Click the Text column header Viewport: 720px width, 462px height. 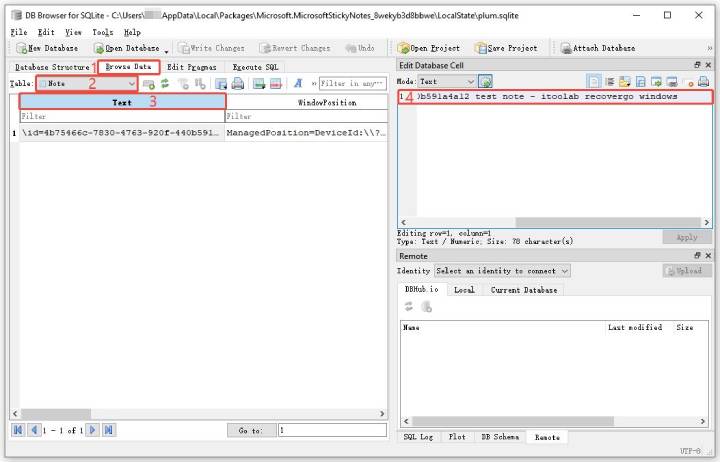pos(122,102)
